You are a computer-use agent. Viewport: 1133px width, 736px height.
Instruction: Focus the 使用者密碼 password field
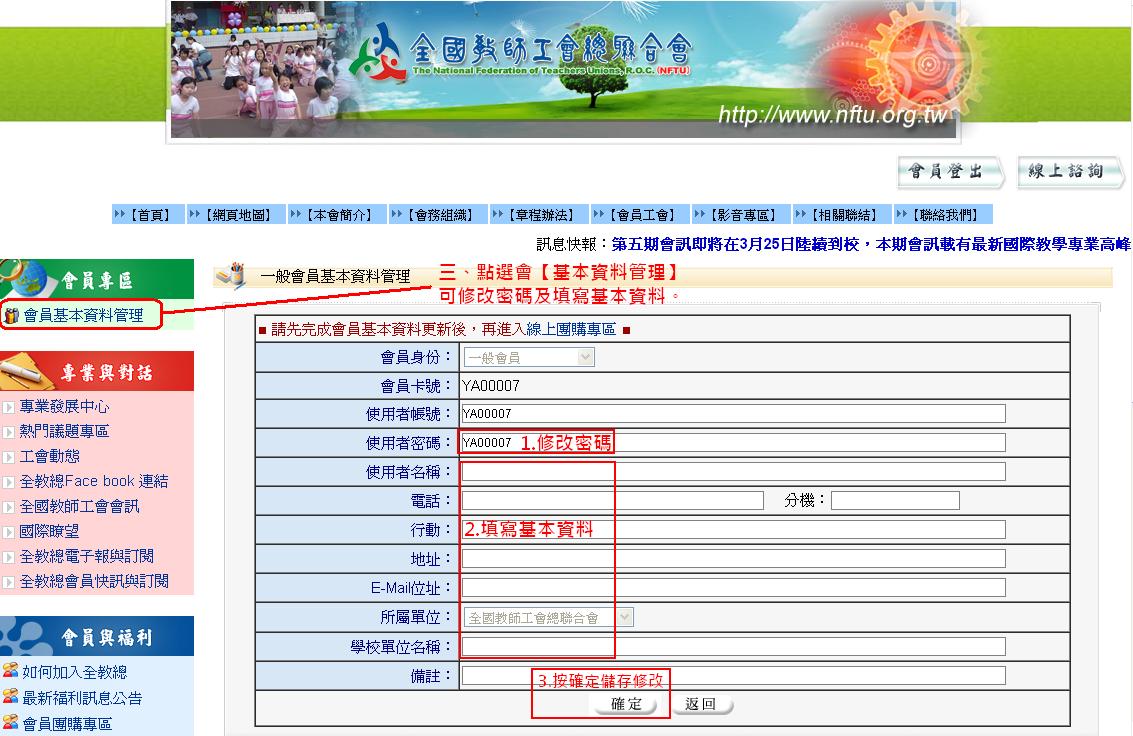coord(733,443)
